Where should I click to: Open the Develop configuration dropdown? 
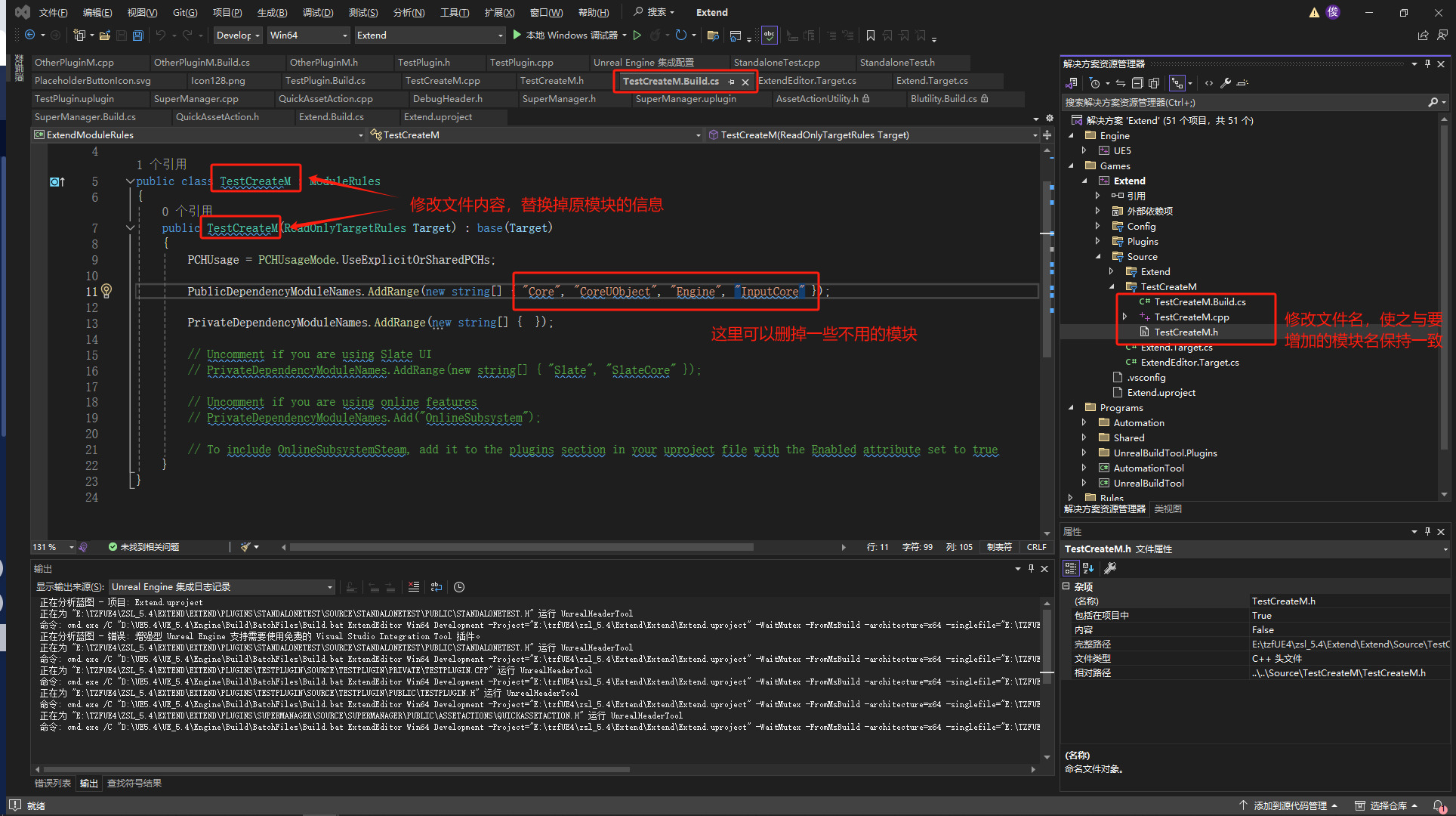click(238, 36)
